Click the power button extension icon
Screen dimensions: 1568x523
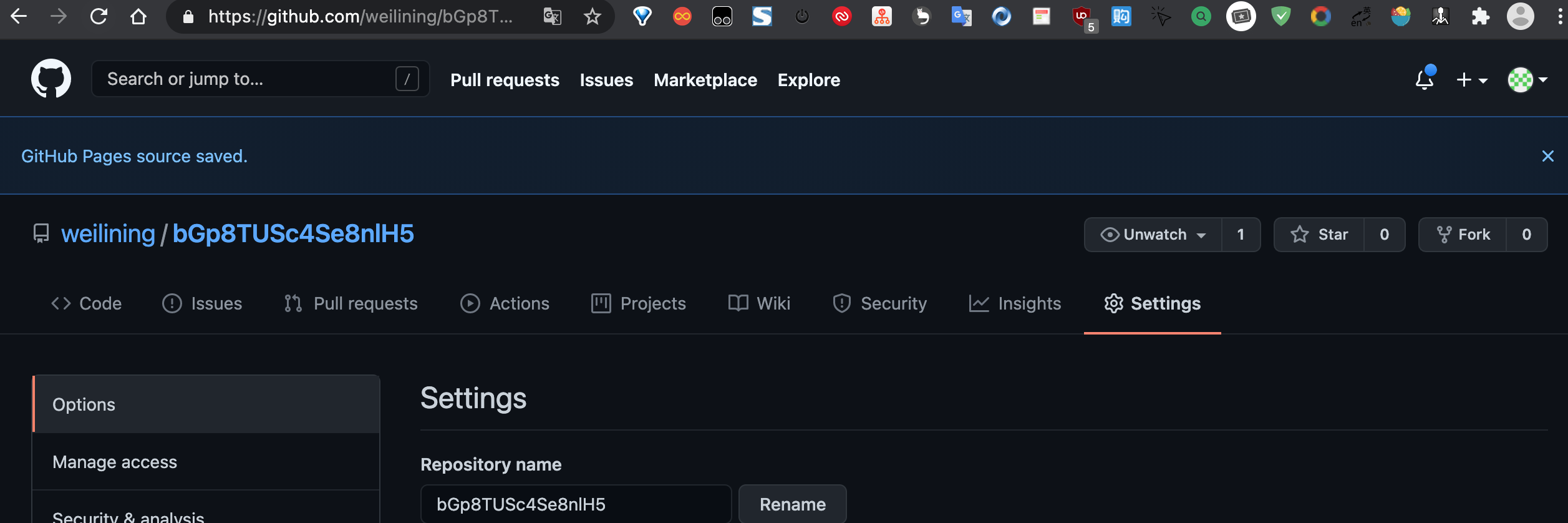point(802,16)
